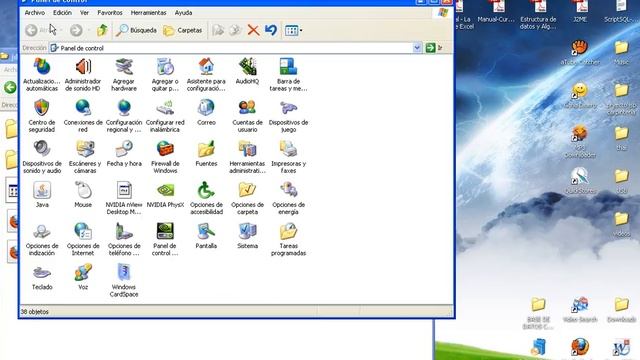Open Teclado settings

(42, 278)
